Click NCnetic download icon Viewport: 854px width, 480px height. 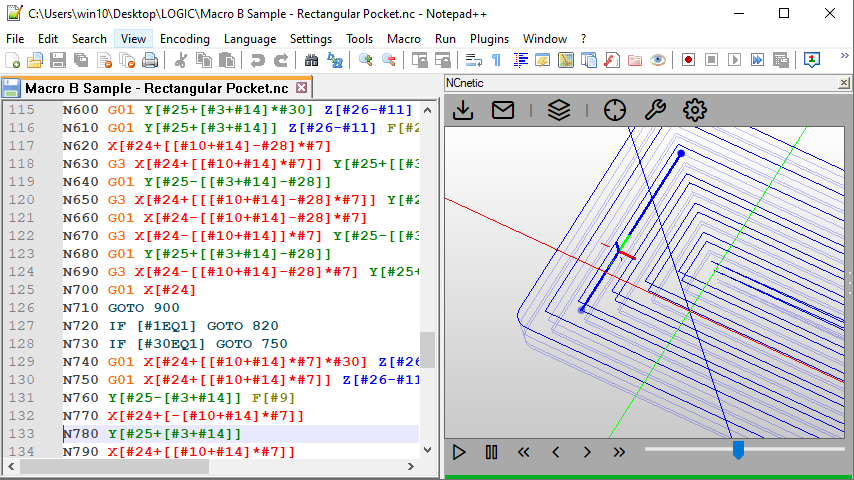pos(463,110)
